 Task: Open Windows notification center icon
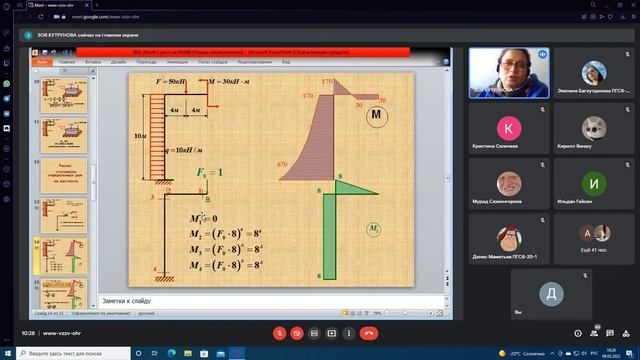click(x=629, y=353)
